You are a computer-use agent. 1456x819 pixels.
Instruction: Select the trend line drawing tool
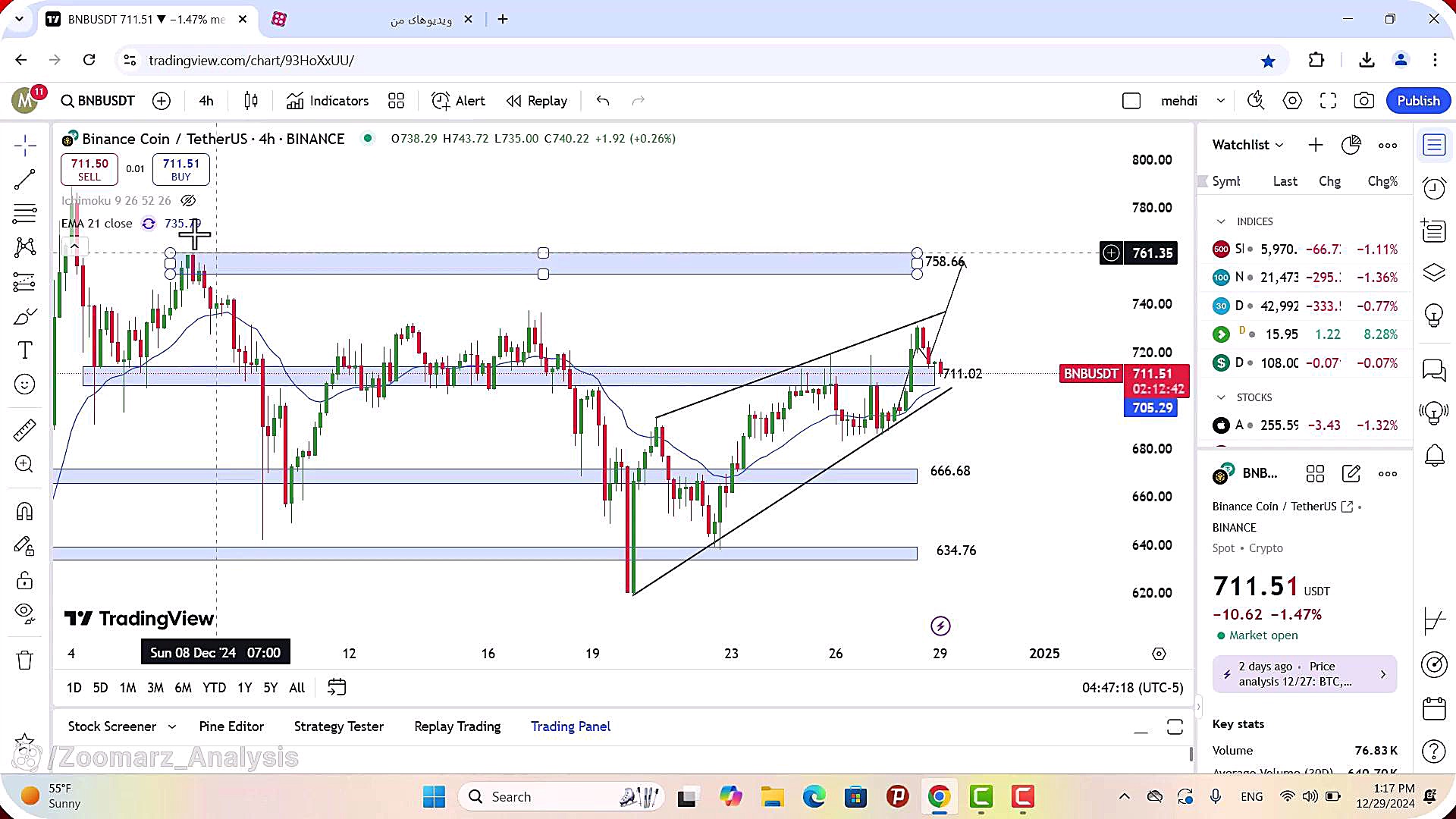coord(24,179)
